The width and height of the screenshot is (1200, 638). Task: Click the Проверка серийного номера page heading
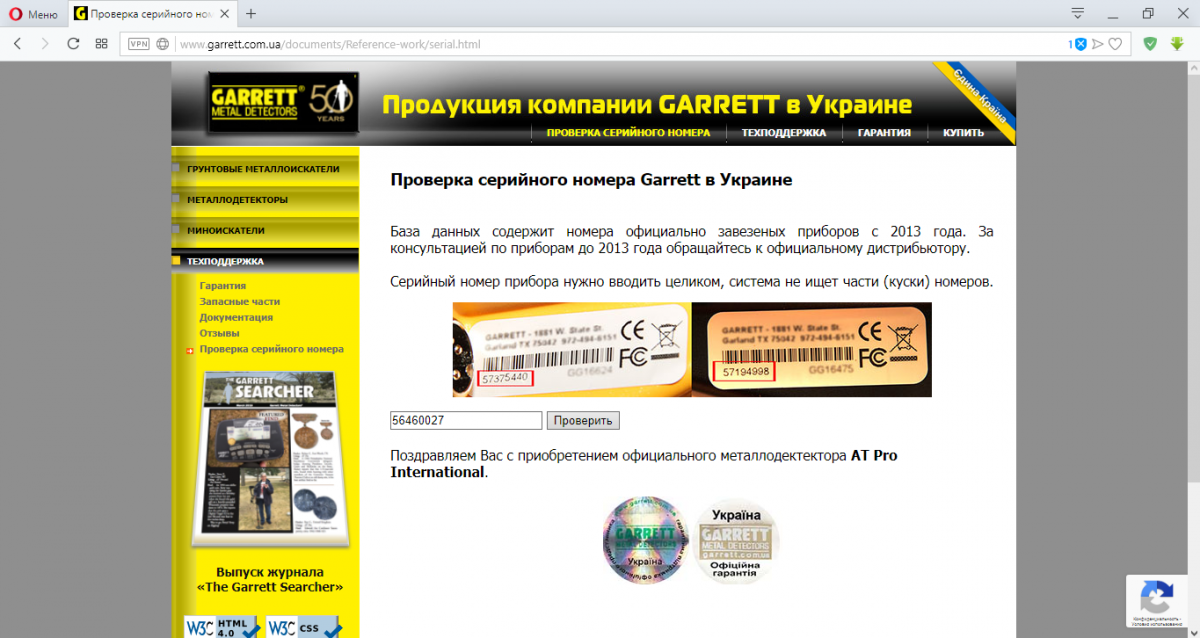click(x=591, y=180)
